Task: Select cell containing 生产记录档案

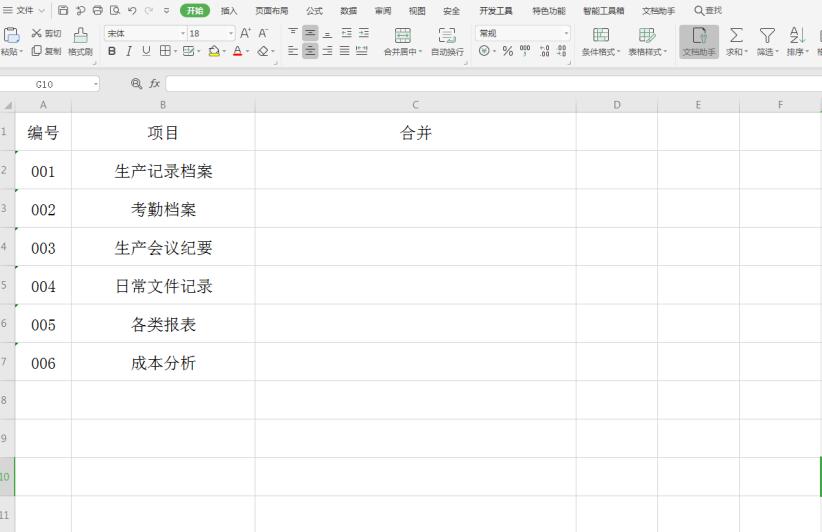Action: [163, 170]
